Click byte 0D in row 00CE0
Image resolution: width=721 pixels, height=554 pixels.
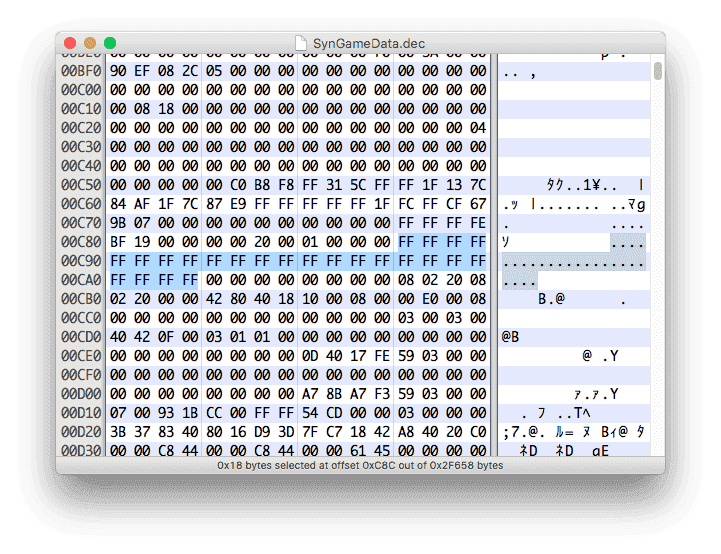click(x=310, y=356)
